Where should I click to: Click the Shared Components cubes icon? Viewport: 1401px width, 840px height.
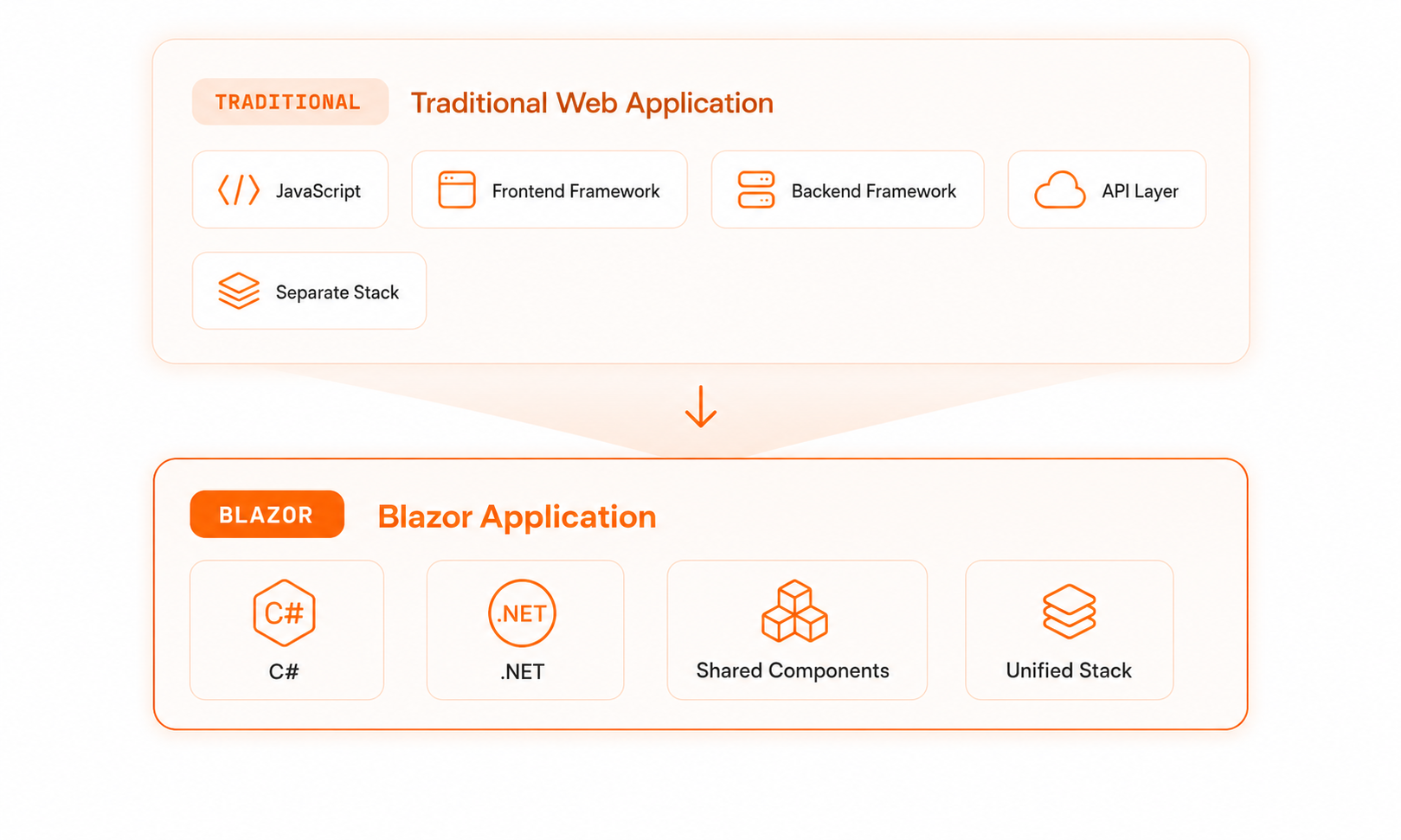point(794,611)
